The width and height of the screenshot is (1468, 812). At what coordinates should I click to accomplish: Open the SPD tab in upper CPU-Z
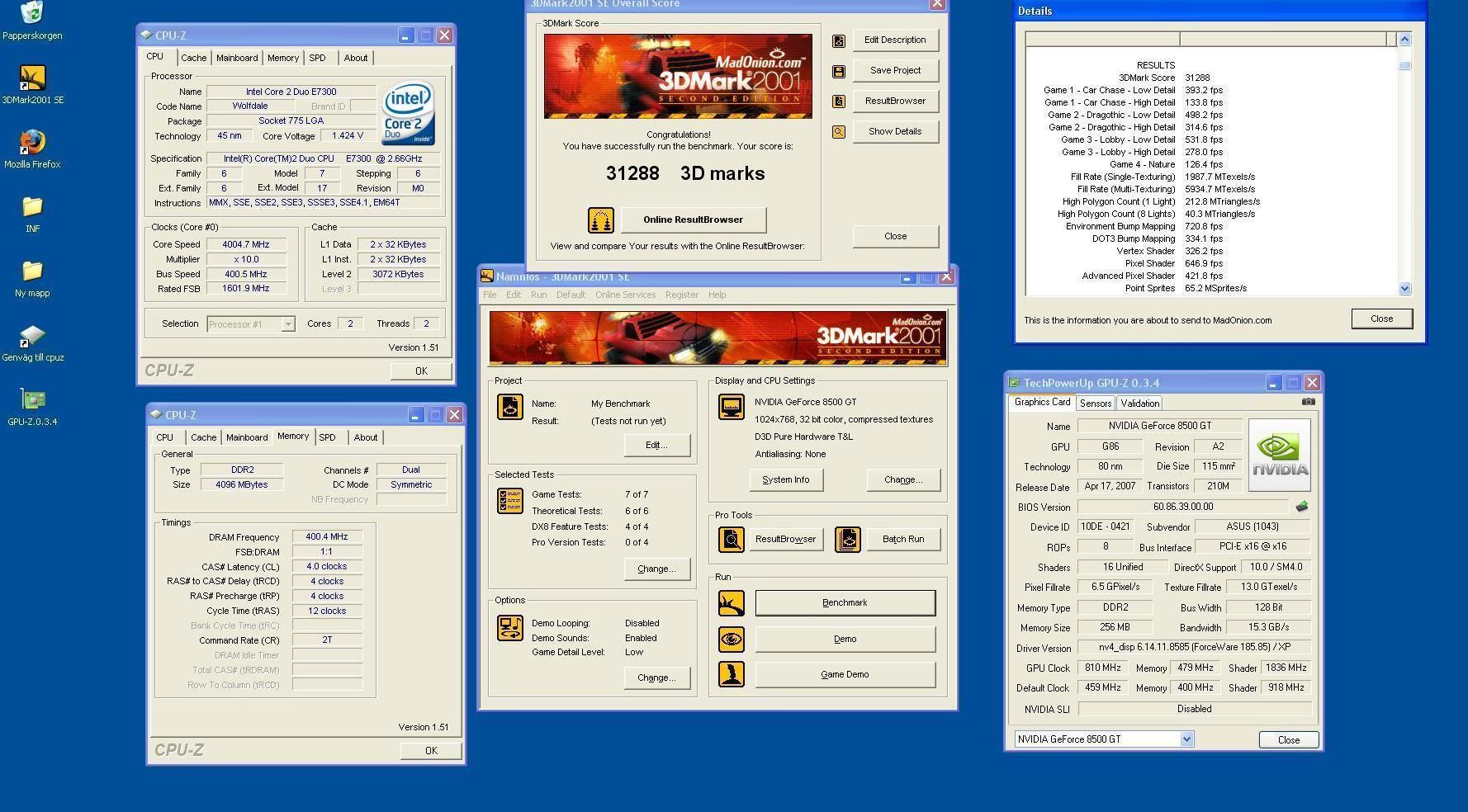click(317, 58)
